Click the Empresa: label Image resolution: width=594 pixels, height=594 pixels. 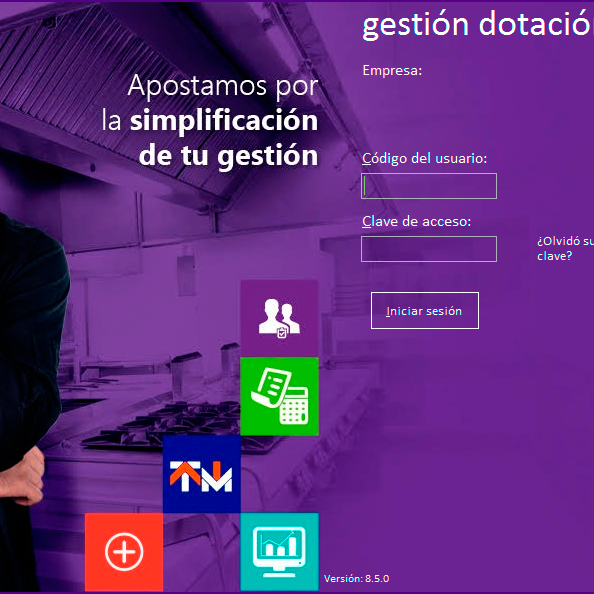392,71
